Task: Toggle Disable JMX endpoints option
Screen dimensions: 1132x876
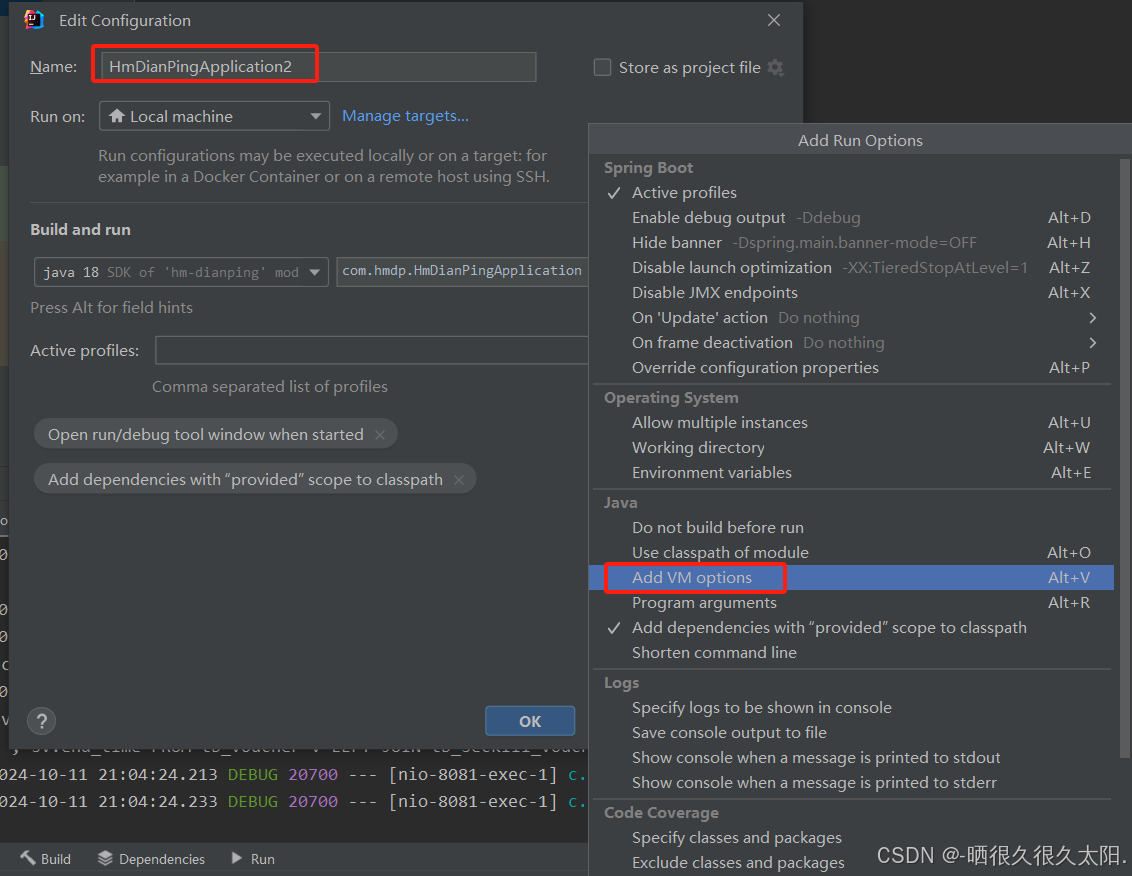Action: [x=853, y=292]
